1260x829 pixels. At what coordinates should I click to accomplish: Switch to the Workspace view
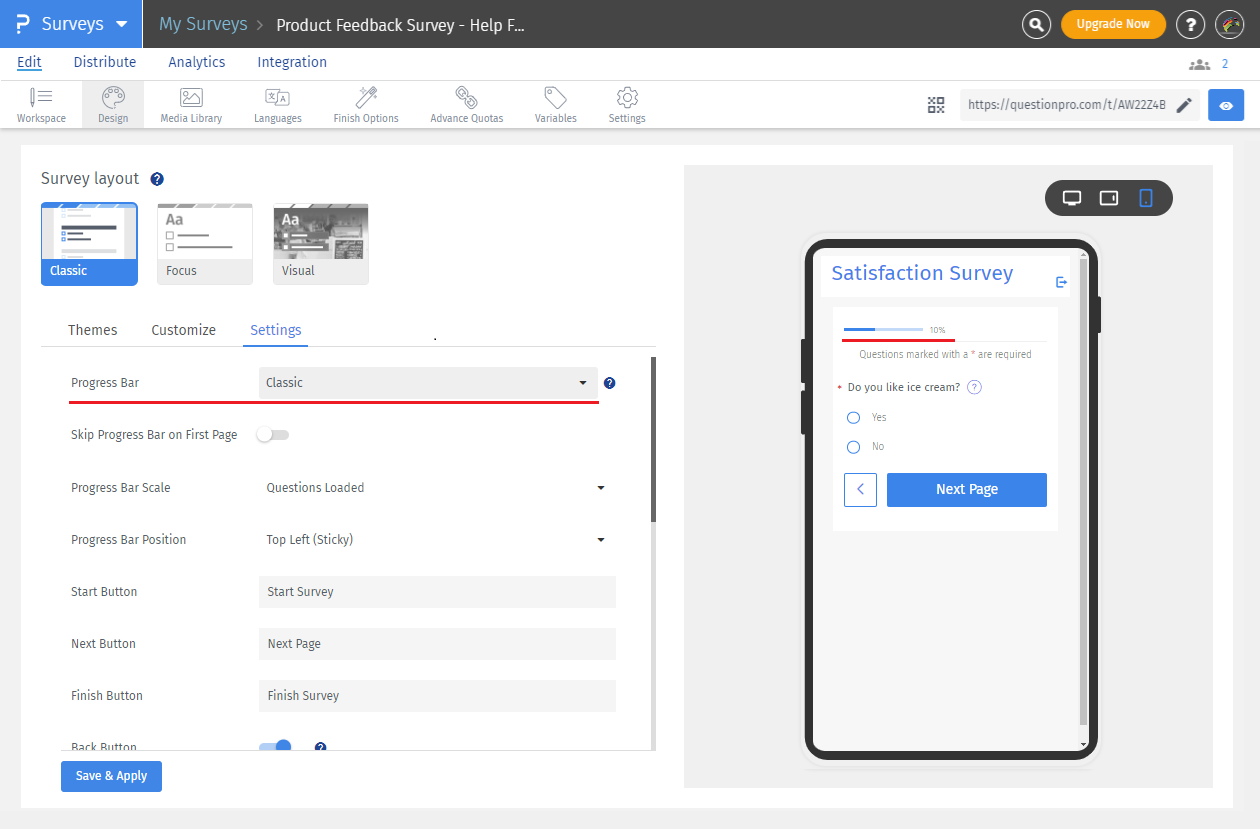(x=41, y=103)
